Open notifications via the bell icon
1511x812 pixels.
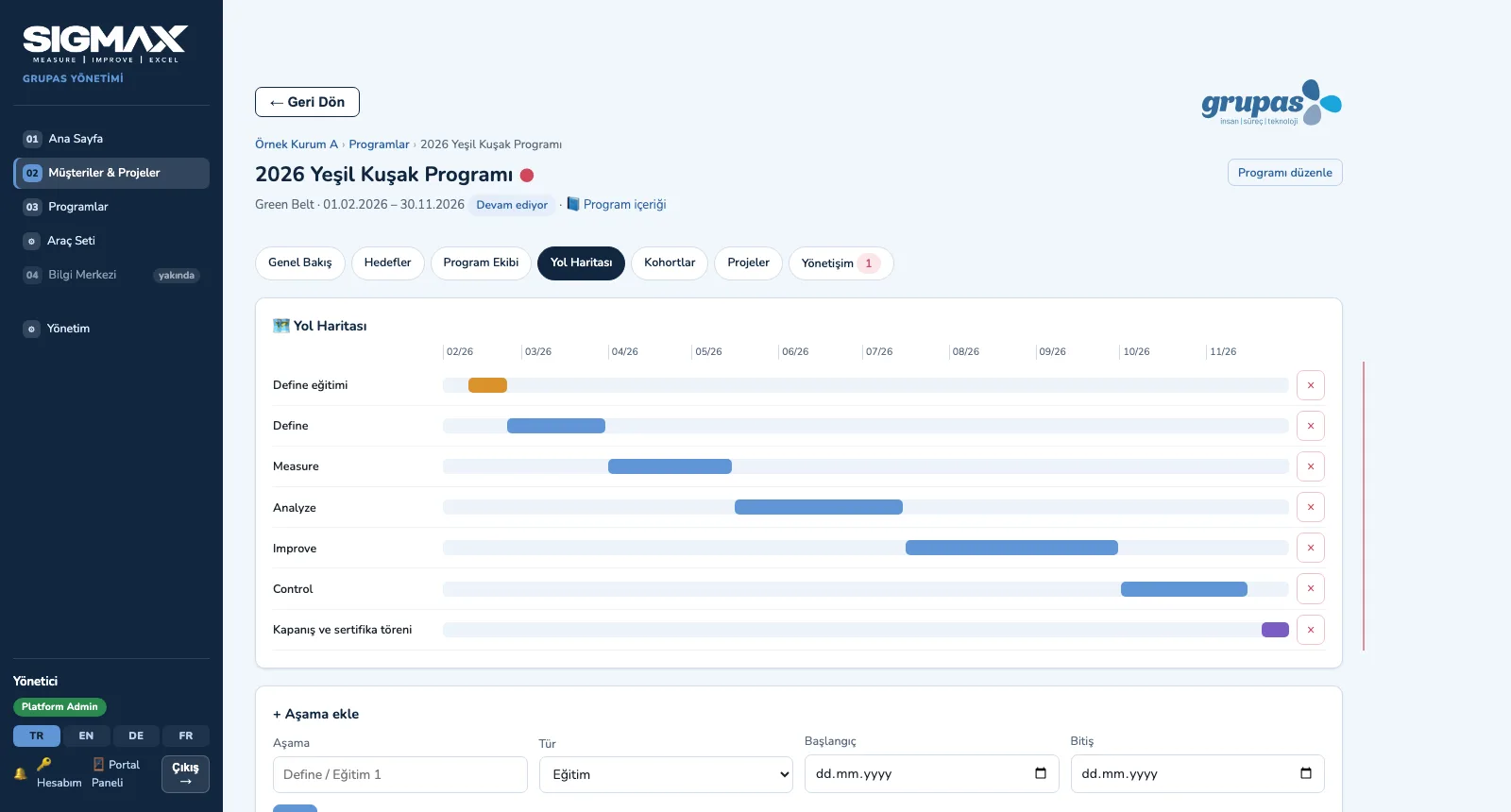pos(20,773)
